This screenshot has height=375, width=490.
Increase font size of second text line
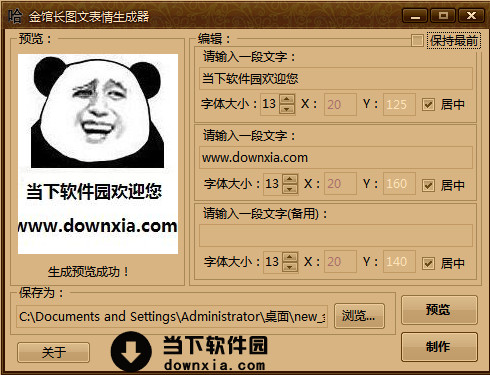pyautogui.click(x=290, y=179)
